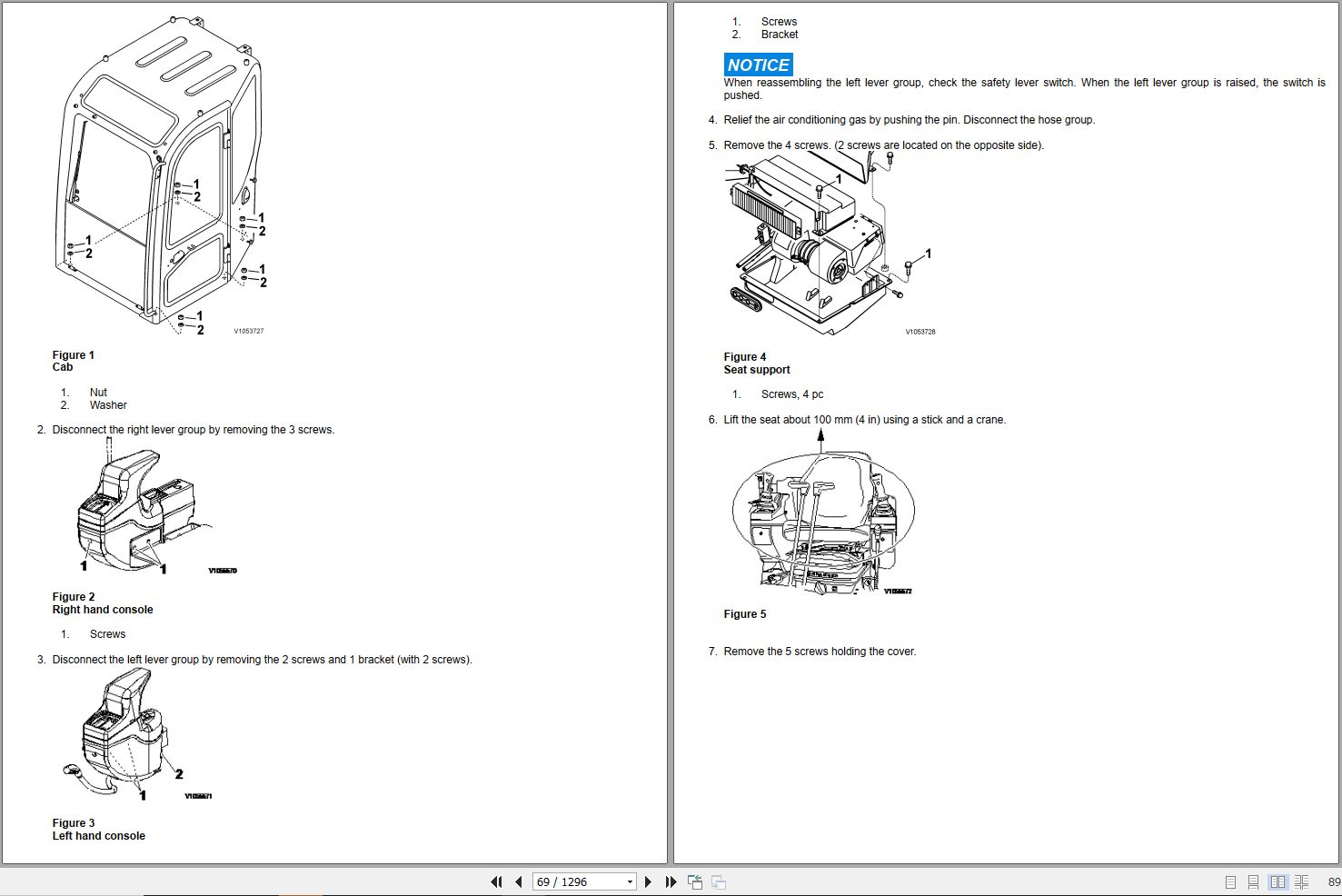Jump to the last page
Viewport: 1342px width, 896px height.
671,881
